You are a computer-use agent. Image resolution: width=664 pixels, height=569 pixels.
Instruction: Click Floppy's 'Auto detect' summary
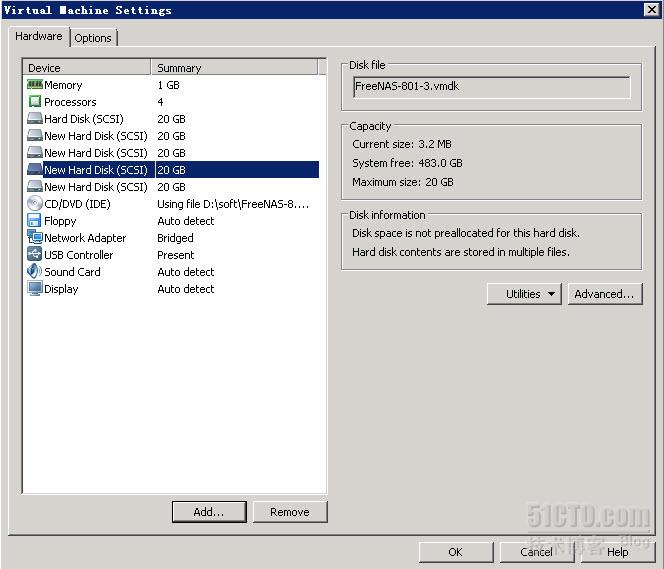coord(186,221)
